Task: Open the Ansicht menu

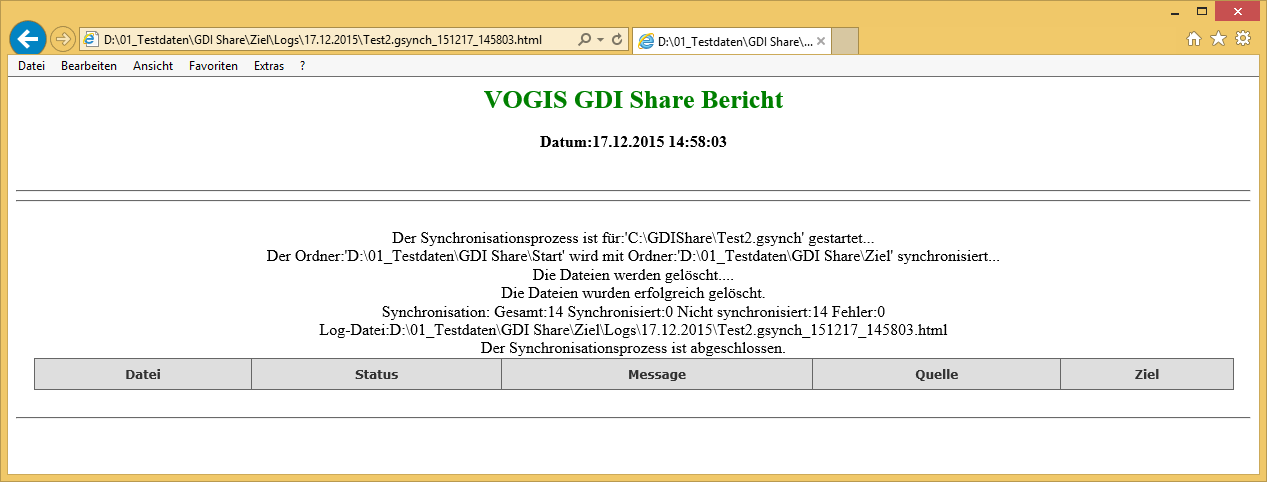Action: tap(153, 66)
